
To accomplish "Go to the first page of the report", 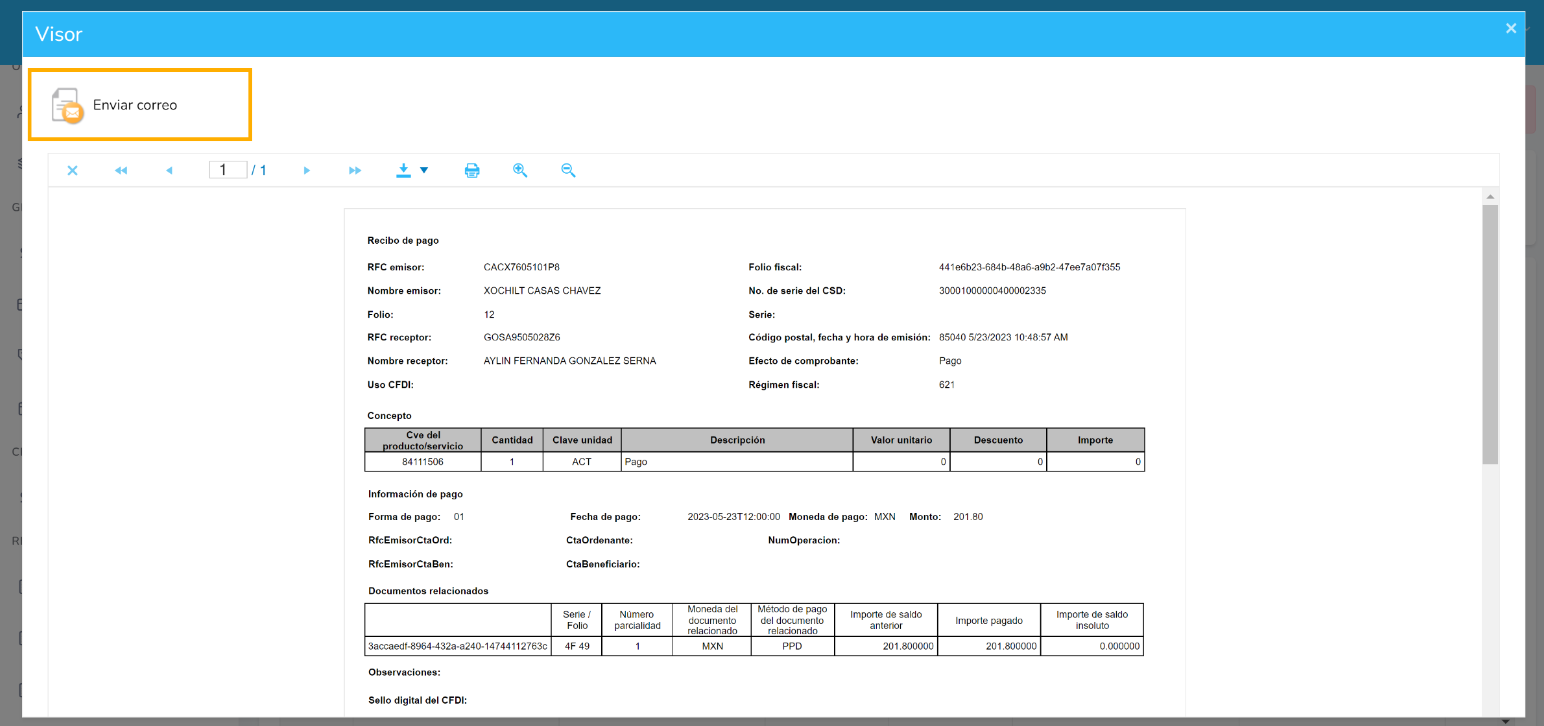I will pyautogui.click(x=121, y=171).
